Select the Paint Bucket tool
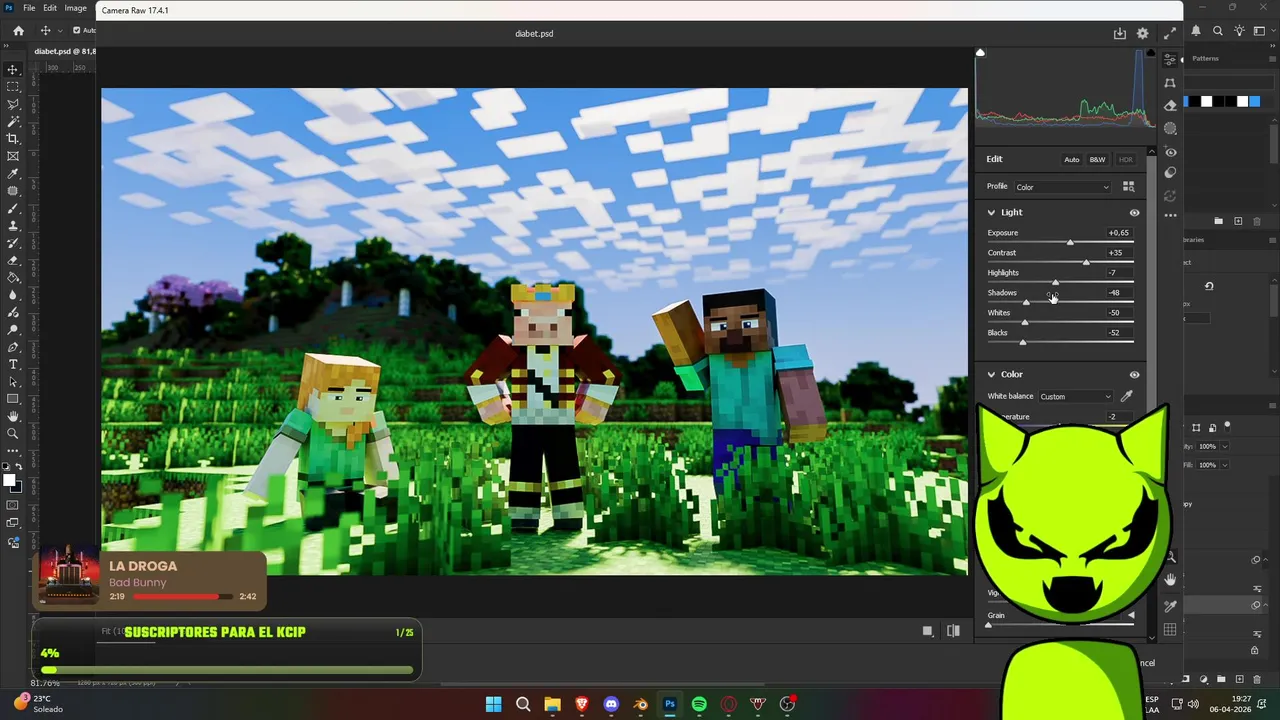The width and height of the screenshot is (1280, 720). tap(13, 278)
